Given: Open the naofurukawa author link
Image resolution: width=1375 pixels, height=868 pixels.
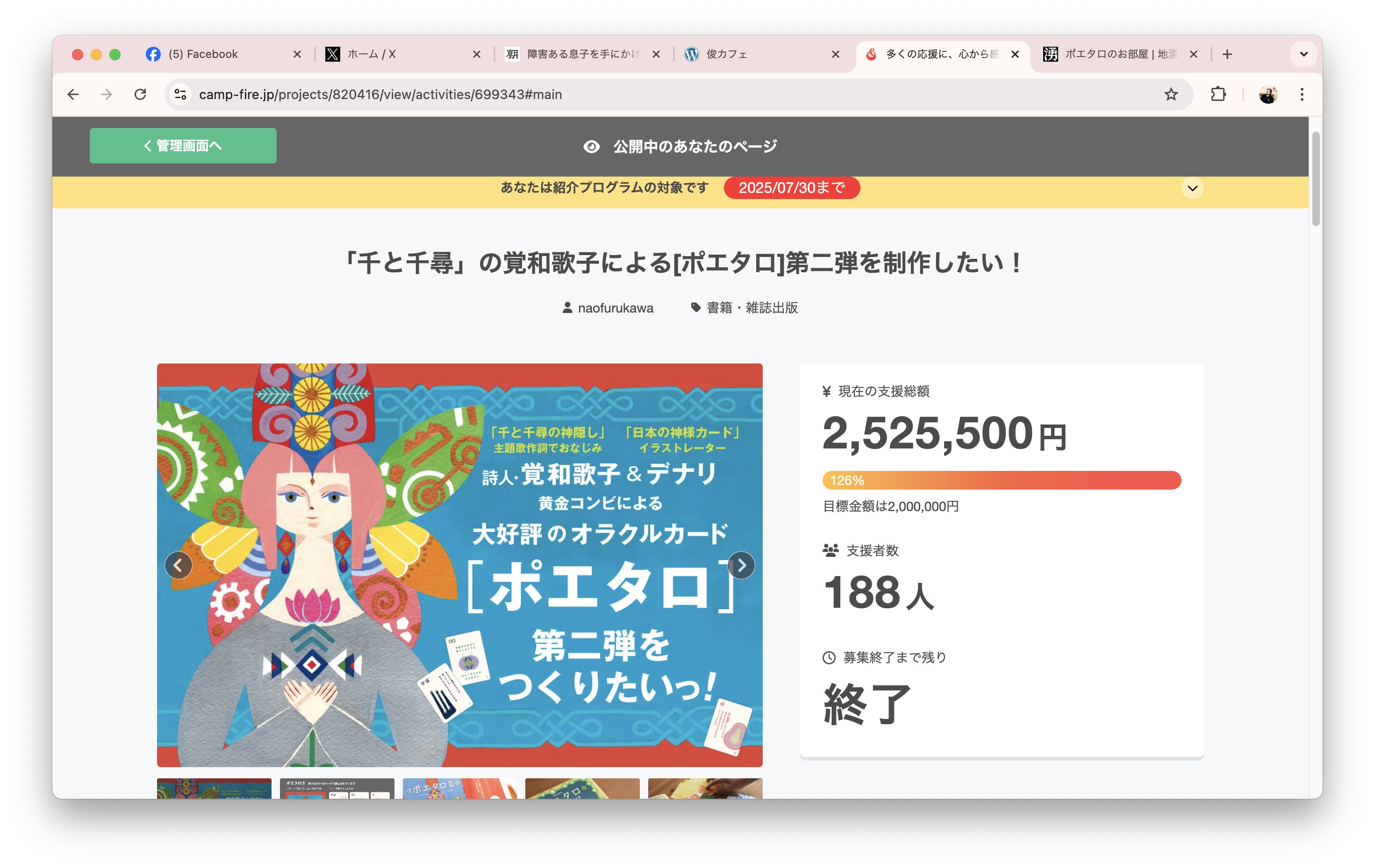Looking at the screenshot, I should [615, 308].
